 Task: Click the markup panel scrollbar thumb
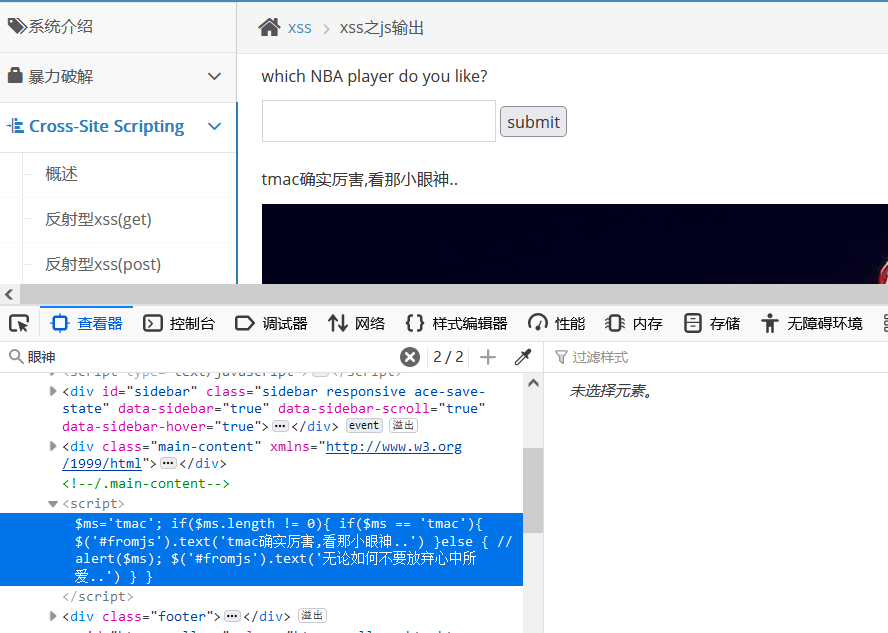click(x=533, y=490)
